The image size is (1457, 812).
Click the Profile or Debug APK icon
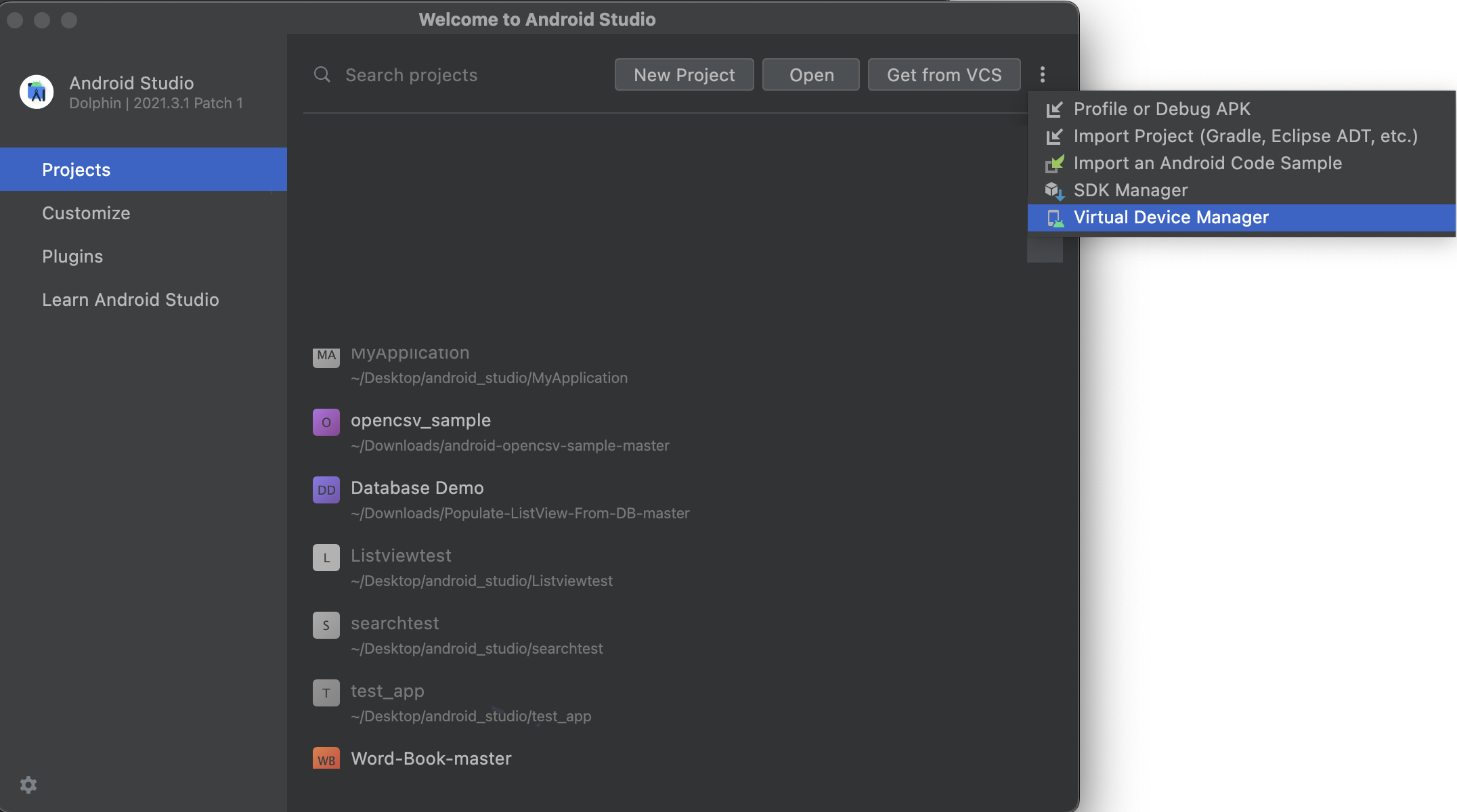[x=1054, y=109]
